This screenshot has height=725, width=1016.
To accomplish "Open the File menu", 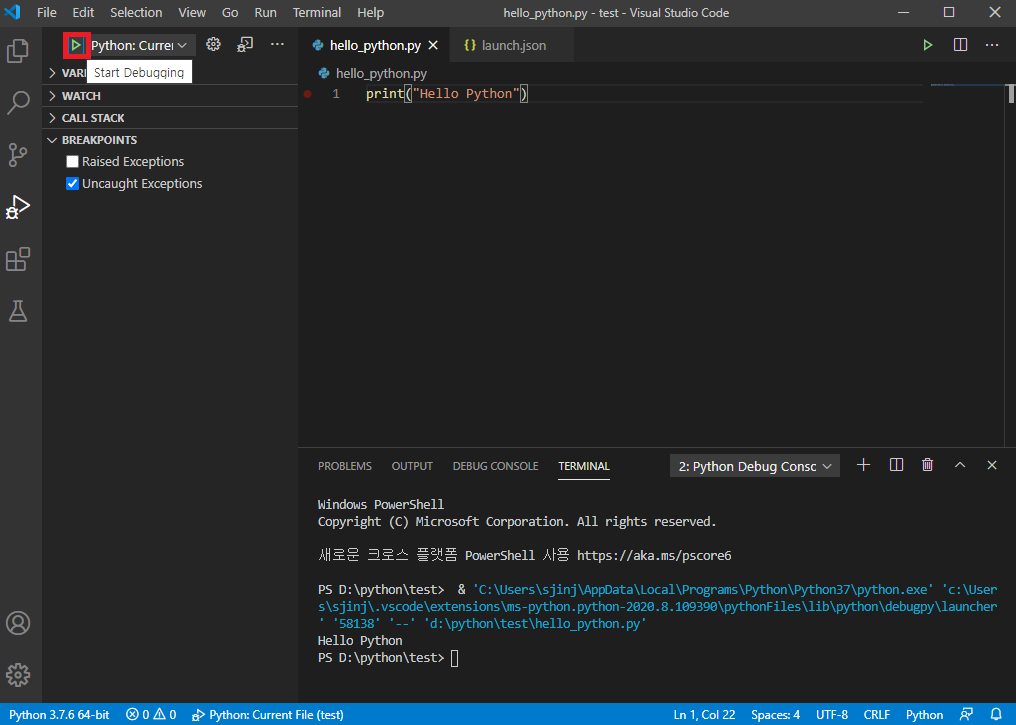I will pyautogui.click(x=47, y=12).
